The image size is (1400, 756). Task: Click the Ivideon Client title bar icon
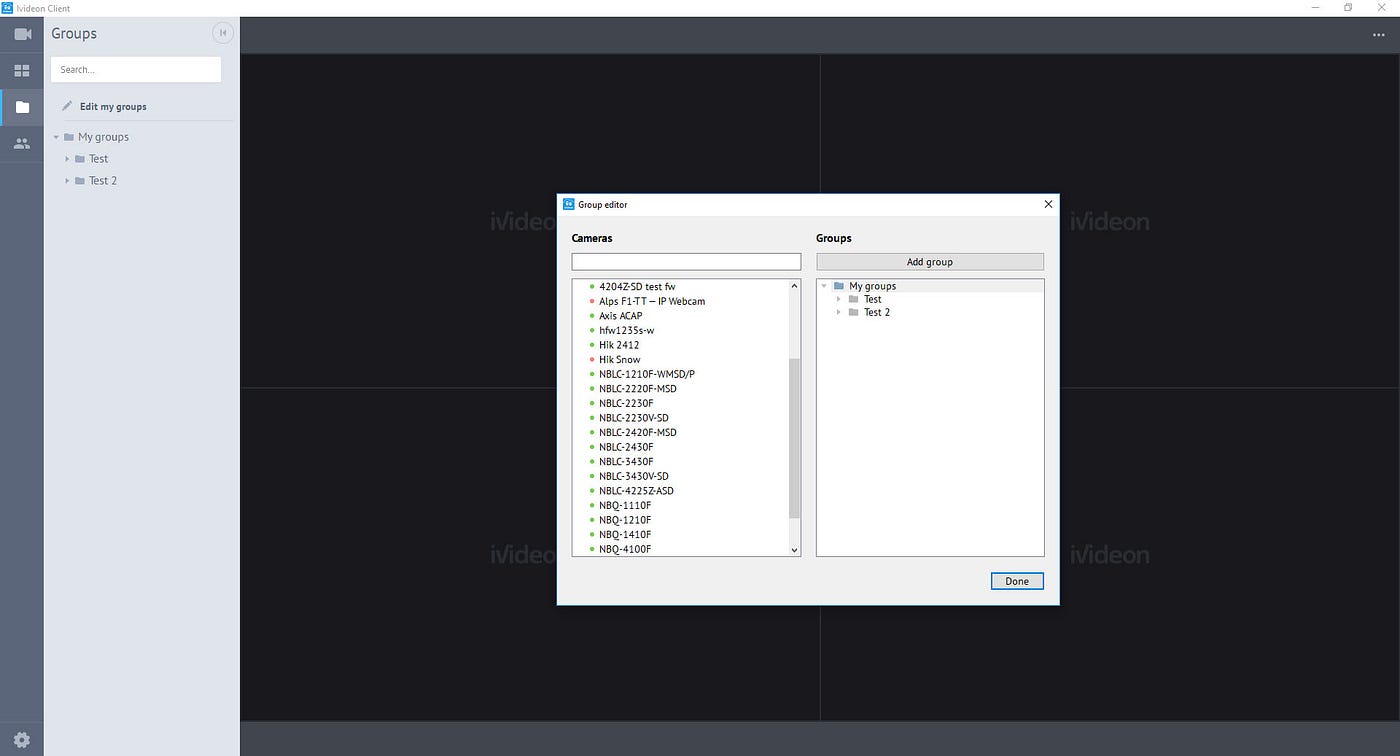(x=7, y=8)
